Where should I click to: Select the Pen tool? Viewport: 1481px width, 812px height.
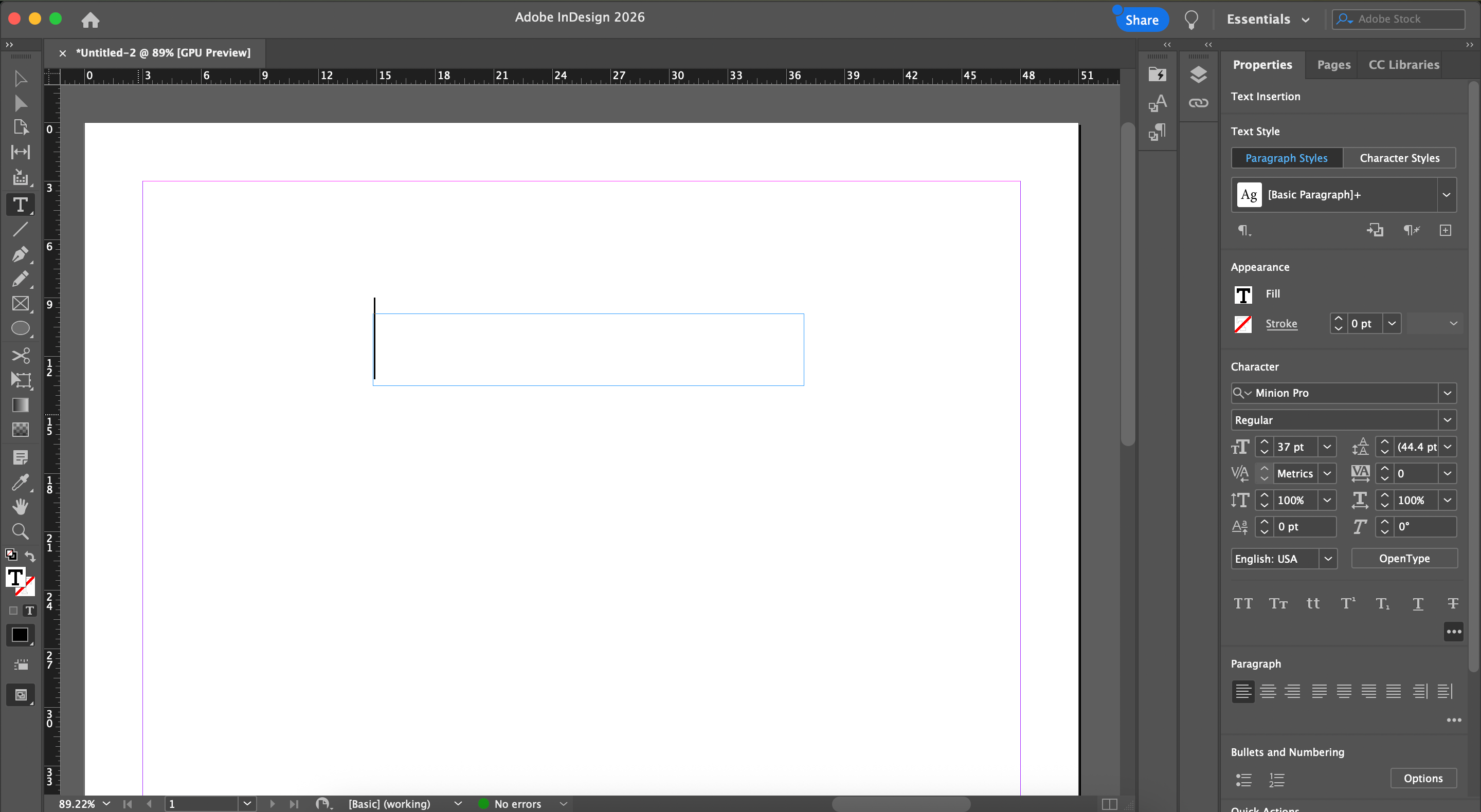20,254
